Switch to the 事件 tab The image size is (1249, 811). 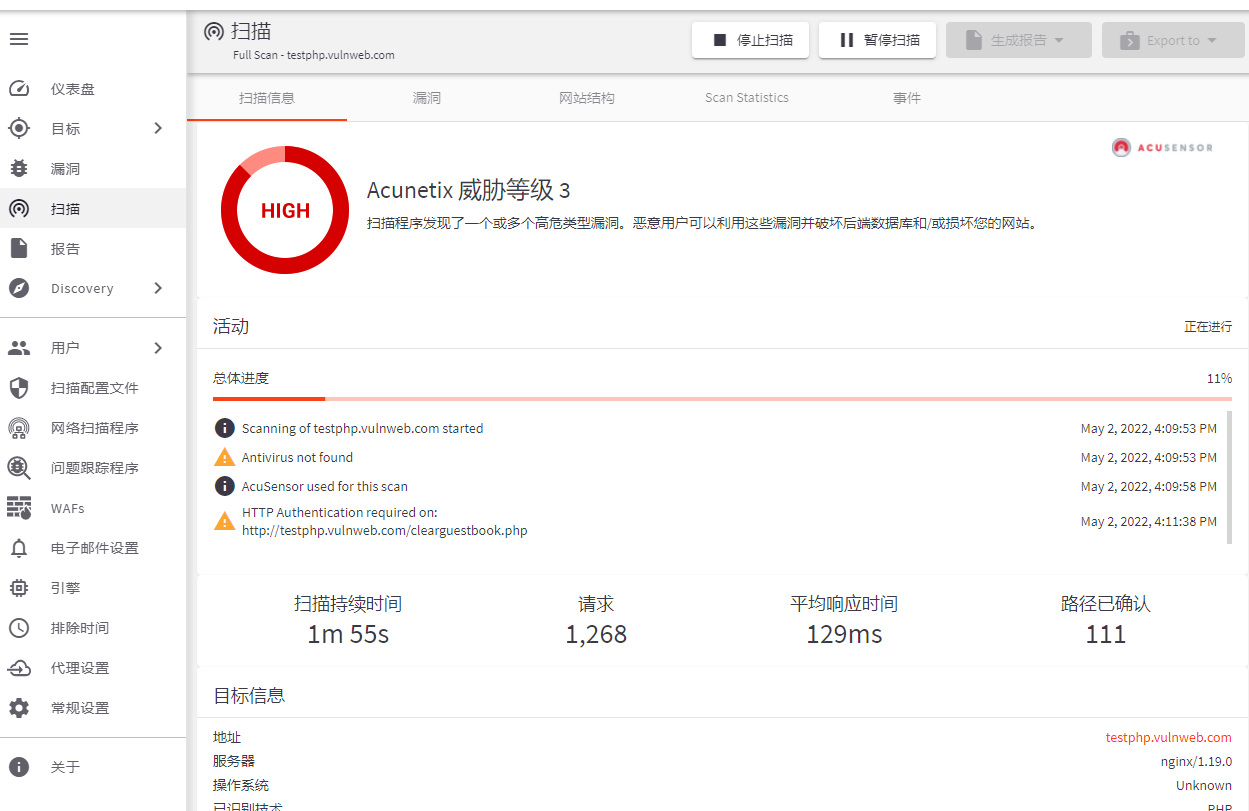(907, 98)
